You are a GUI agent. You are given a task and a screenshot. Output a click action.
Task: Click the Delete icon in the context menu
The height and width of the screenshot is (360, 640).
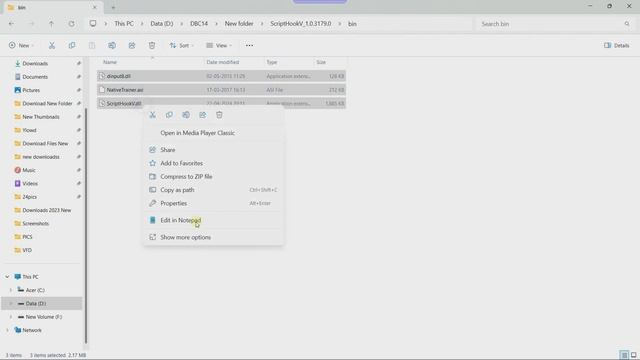[219, 115]
